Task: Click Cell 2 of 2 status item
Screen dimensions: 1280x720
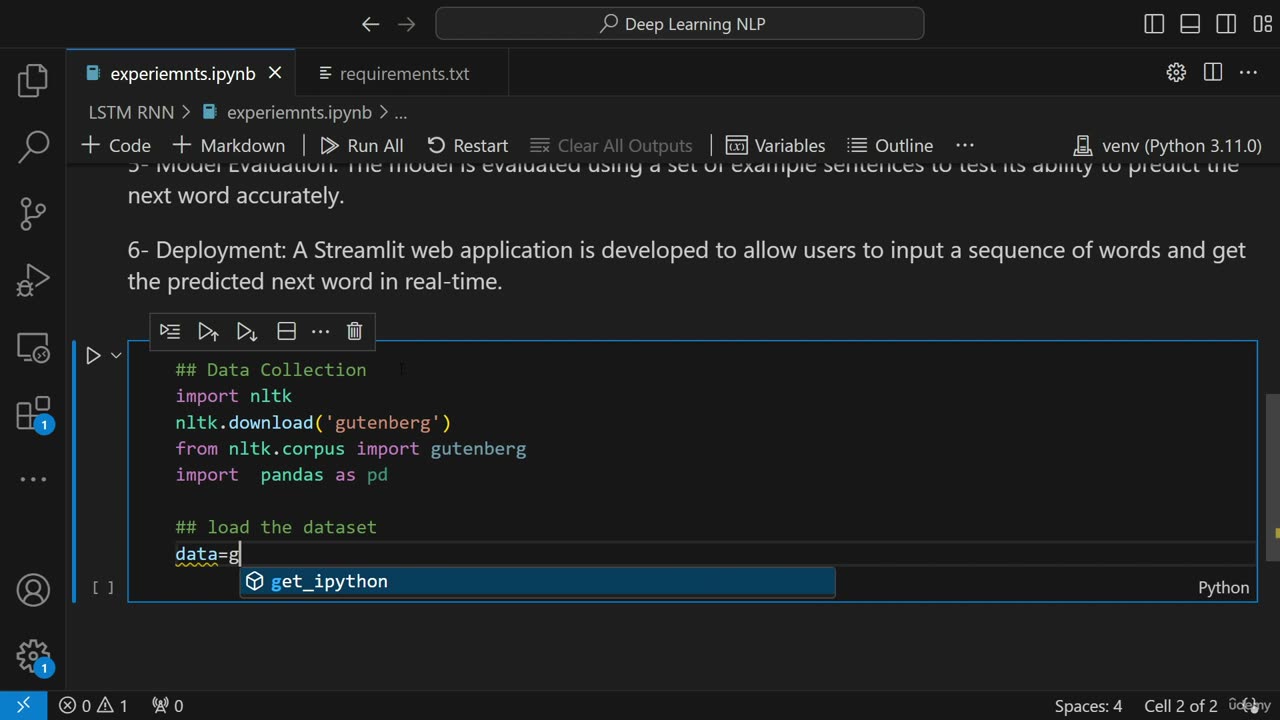Action: click(1181, 706)
